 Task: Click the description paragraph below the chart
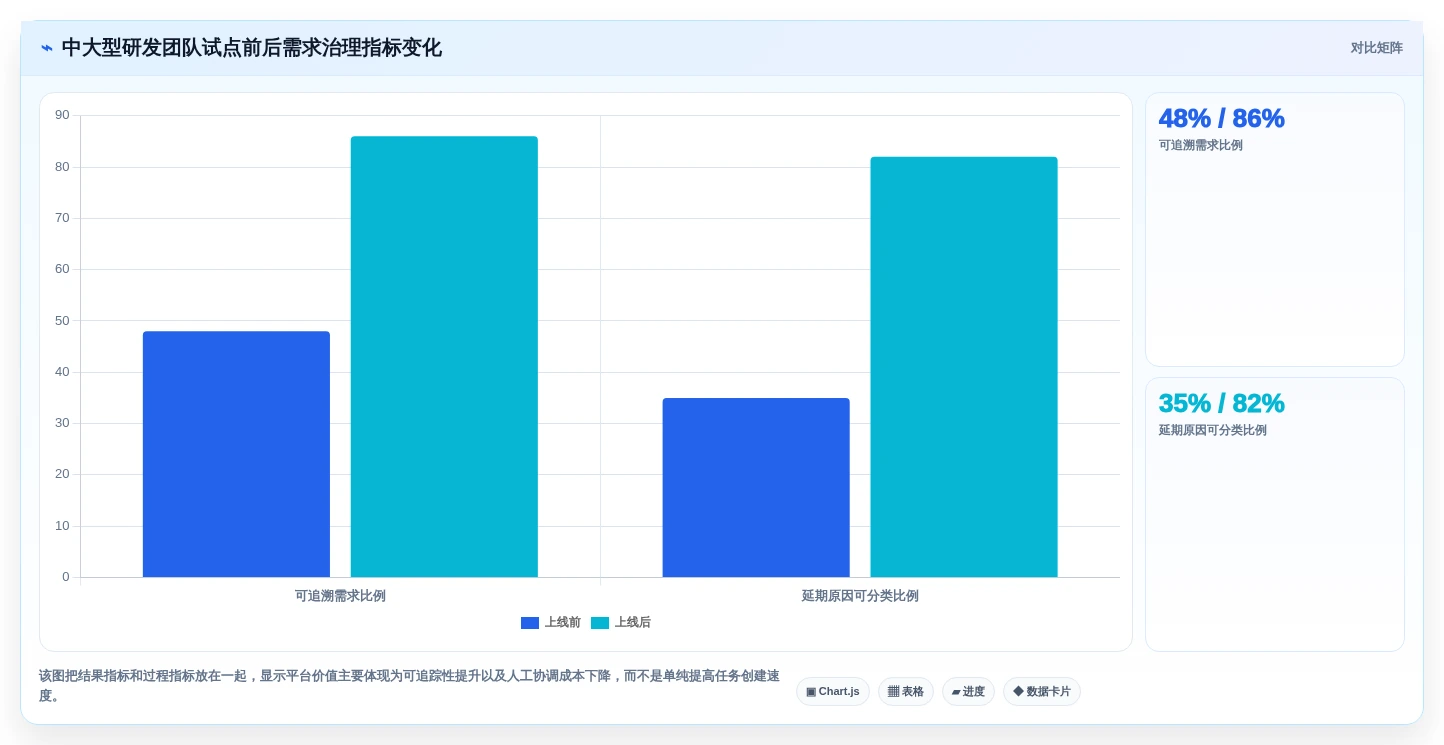coord(409,685)
